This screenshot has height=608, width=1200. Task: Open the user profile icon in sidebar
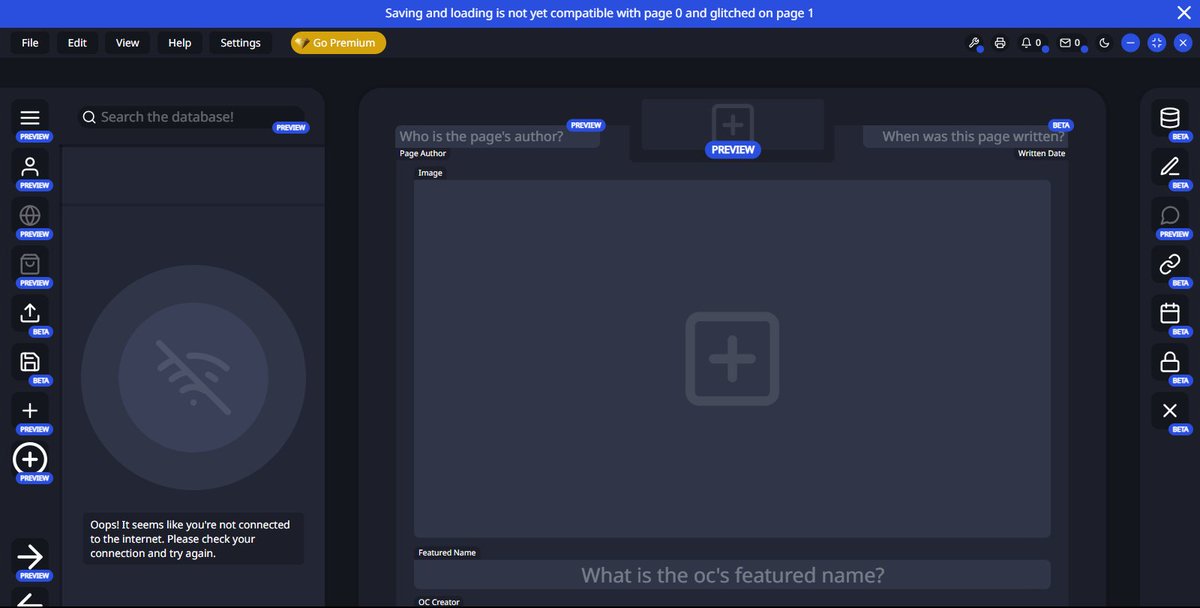(x=30, y=166)
